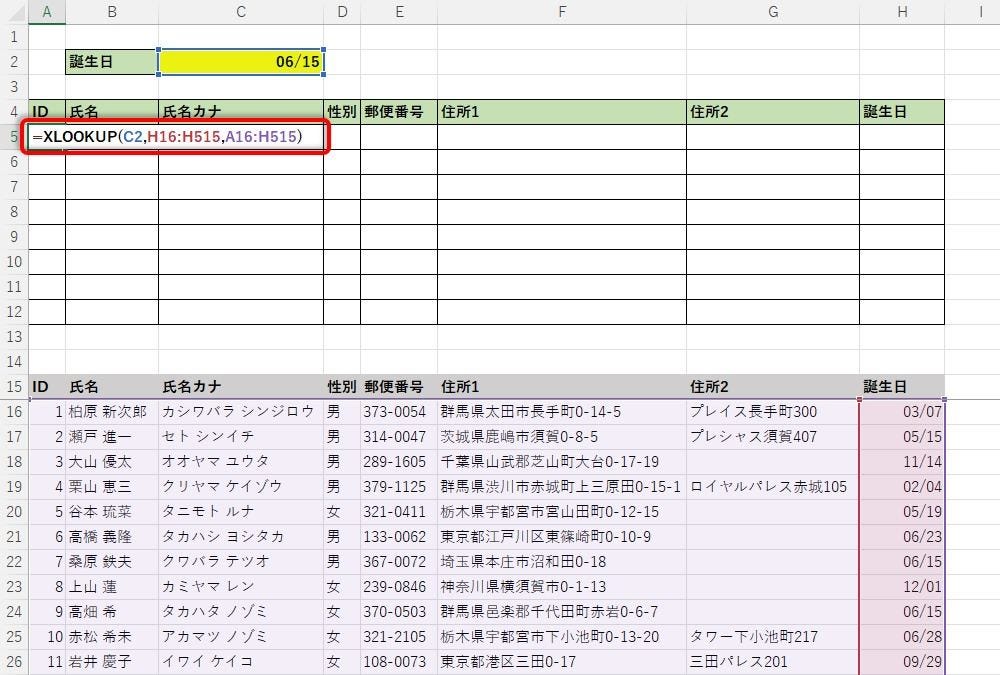
Task: Click the yellow birthday input cell
Action: (240, 62)
